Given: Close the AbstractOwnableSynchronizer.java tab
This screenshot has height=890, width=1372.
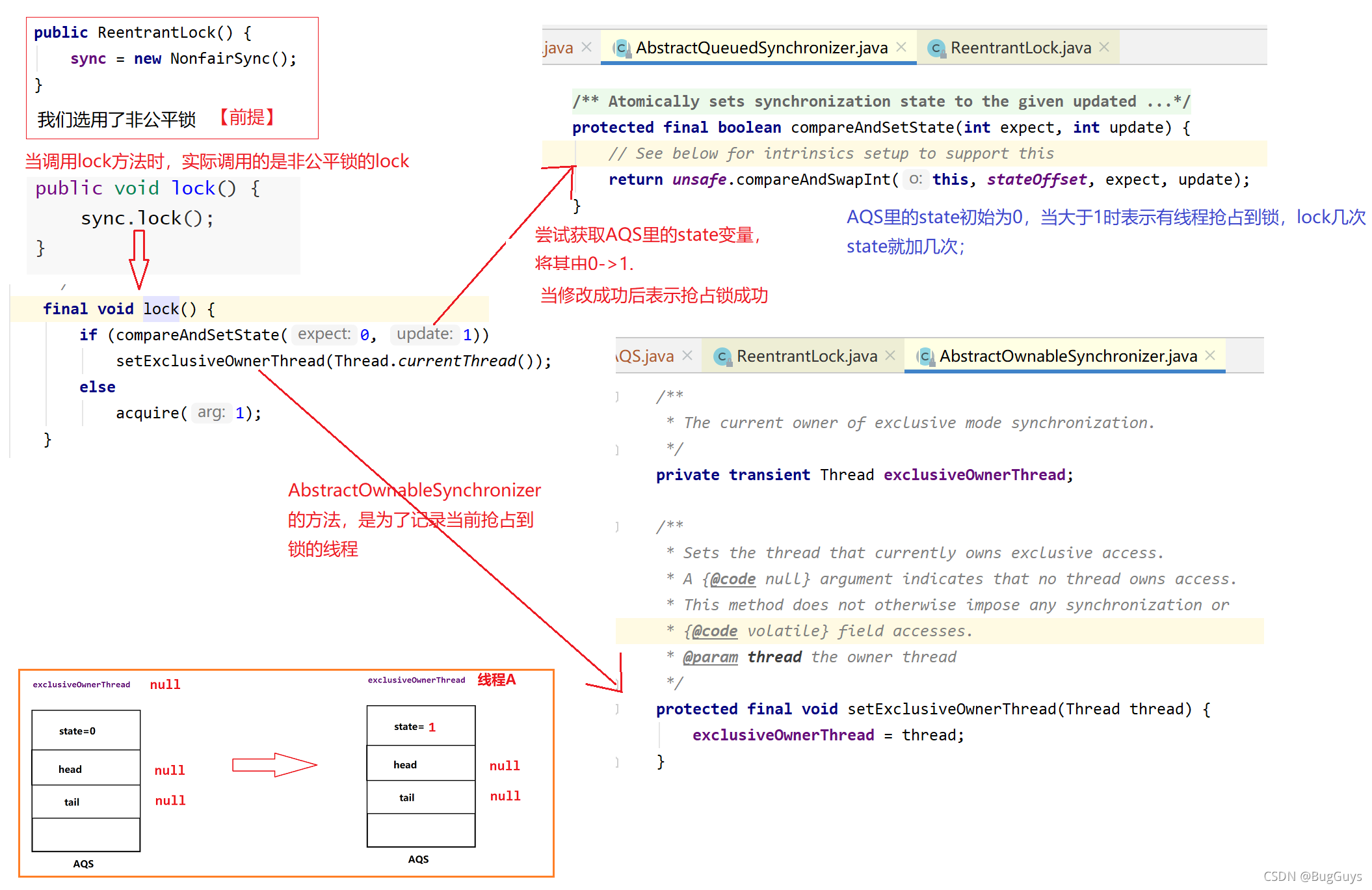Looking at the screenshot, I should point(1210,355).
